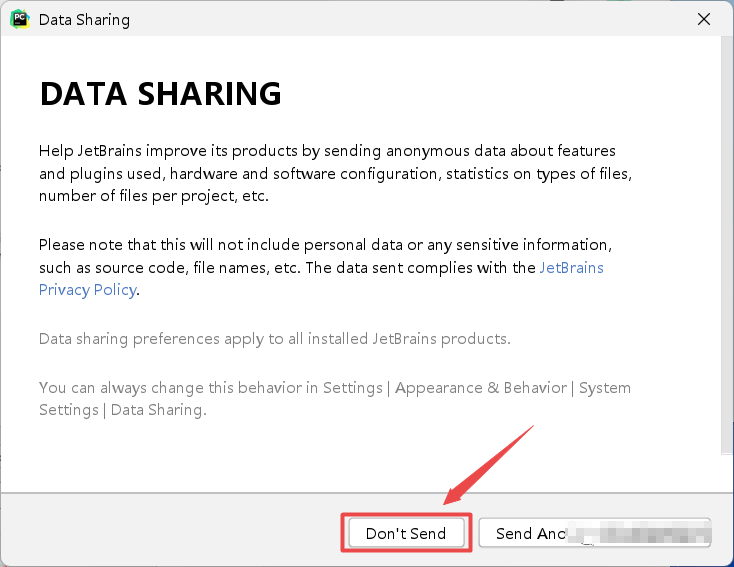
Task: Open the blue JetBrains link text
Action: pyautogui.click(x=571, y=268)
